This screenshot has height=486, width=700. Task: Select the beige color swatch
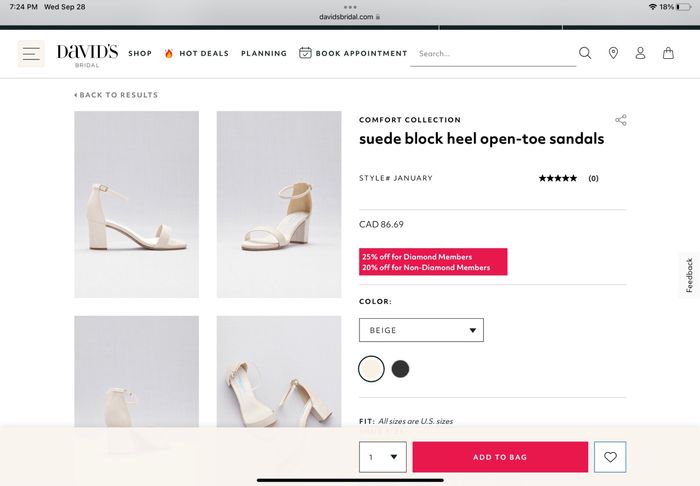(x=371, y=369)
